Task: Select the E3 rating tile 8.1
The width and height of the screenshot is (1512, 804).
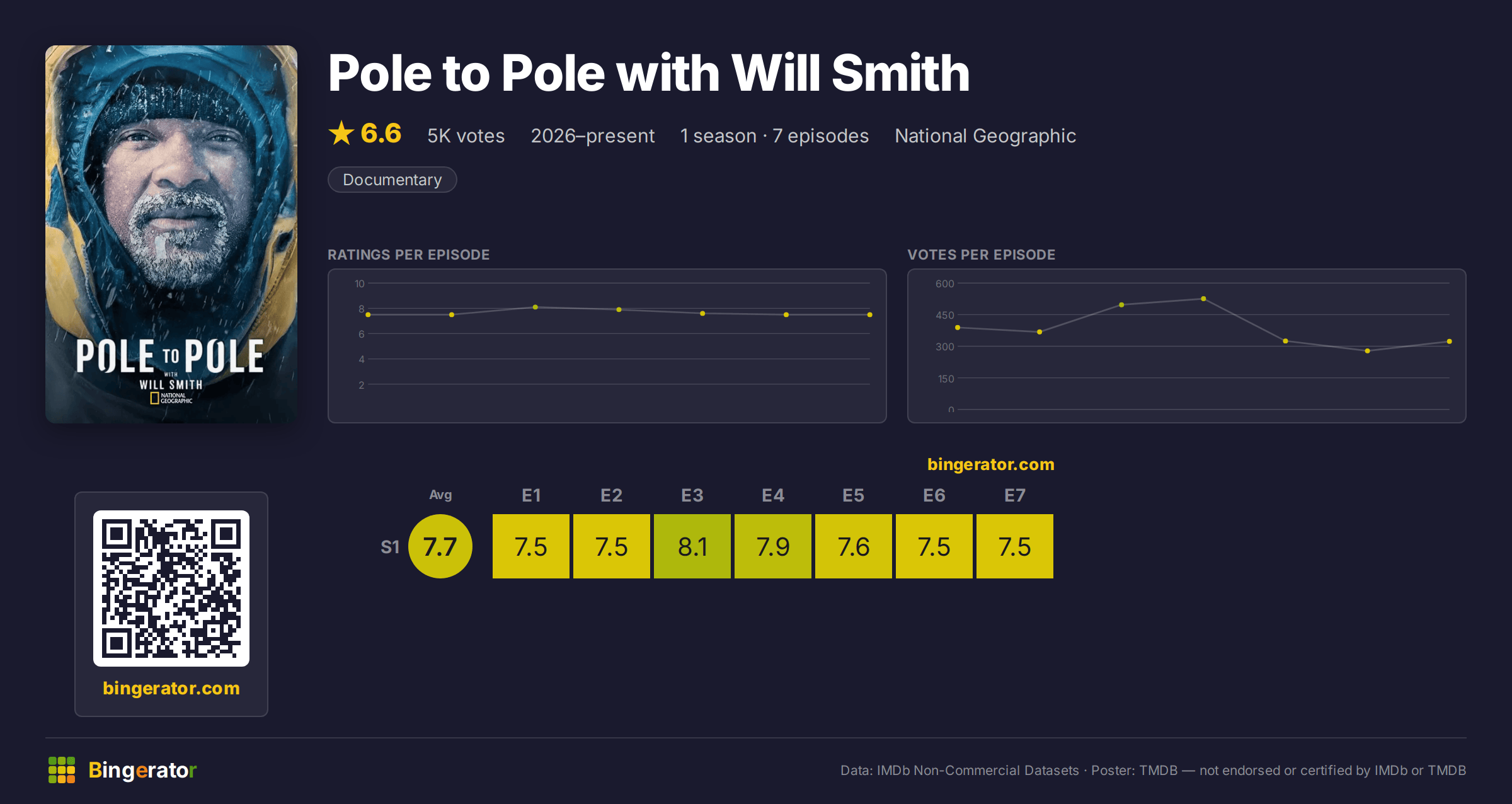Action: pyautogui.click(x=692, y=546)
